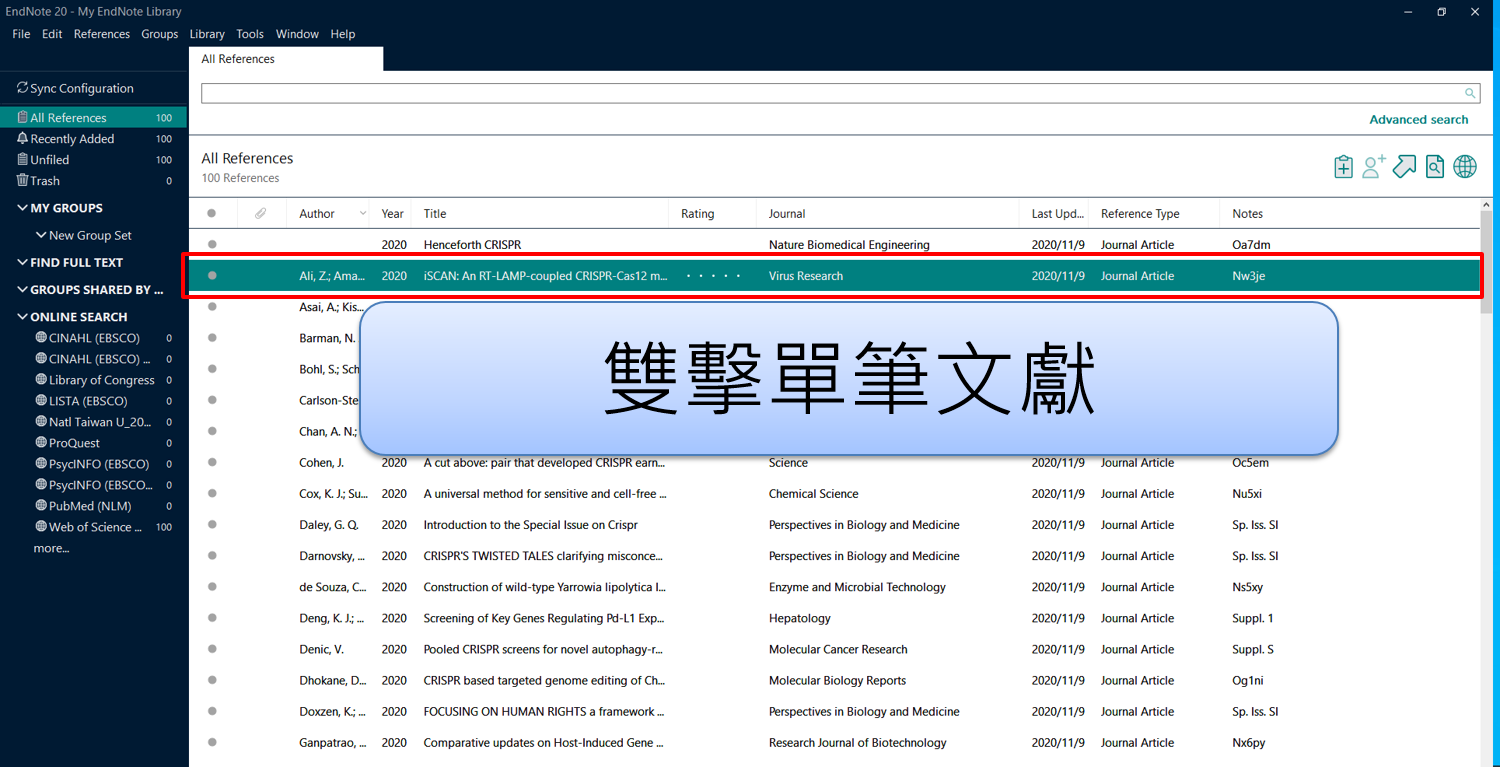Open the File menu
Viewport: 1500px width, 767px height.
(x=21, y=34)
